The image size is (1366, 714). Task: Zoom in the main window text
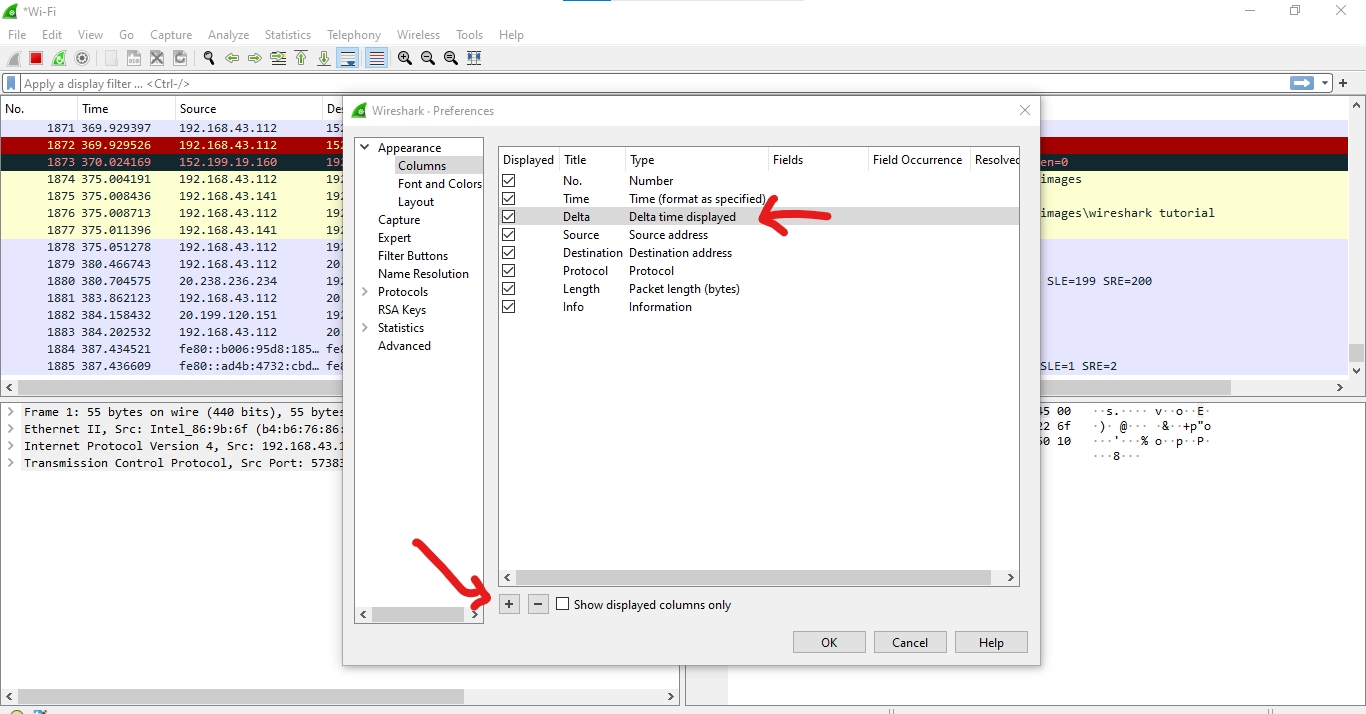(405, 58)
